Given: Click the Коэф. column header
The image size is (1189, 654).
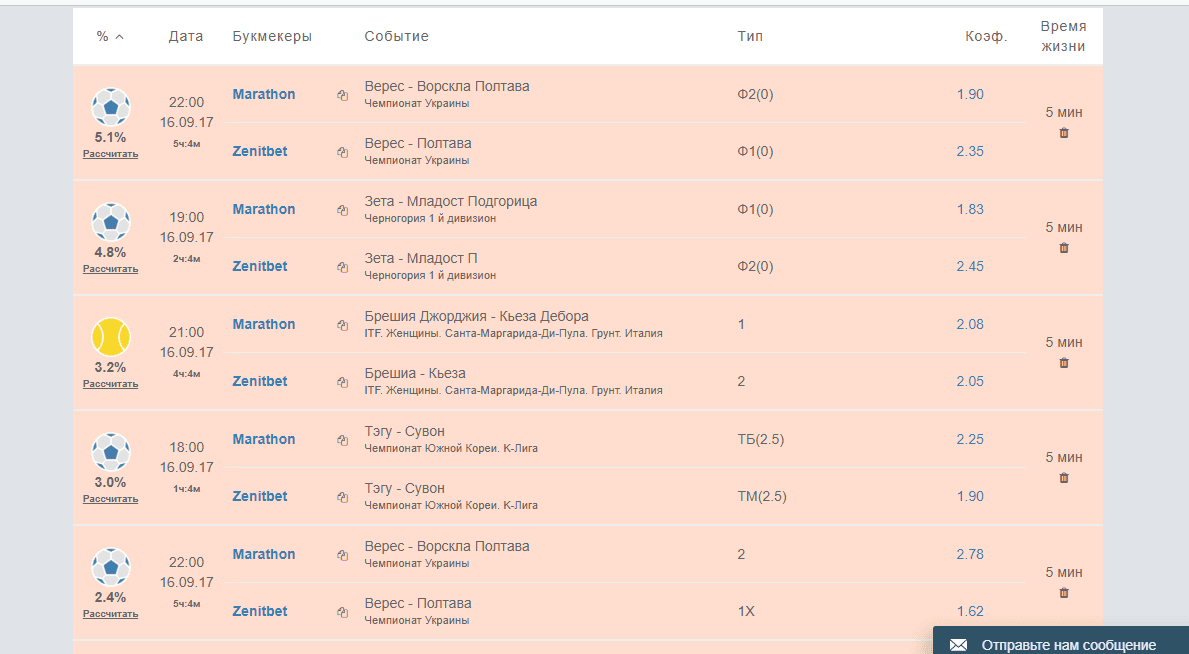Looking at the screenshot, I should click(x=985, y=37).
